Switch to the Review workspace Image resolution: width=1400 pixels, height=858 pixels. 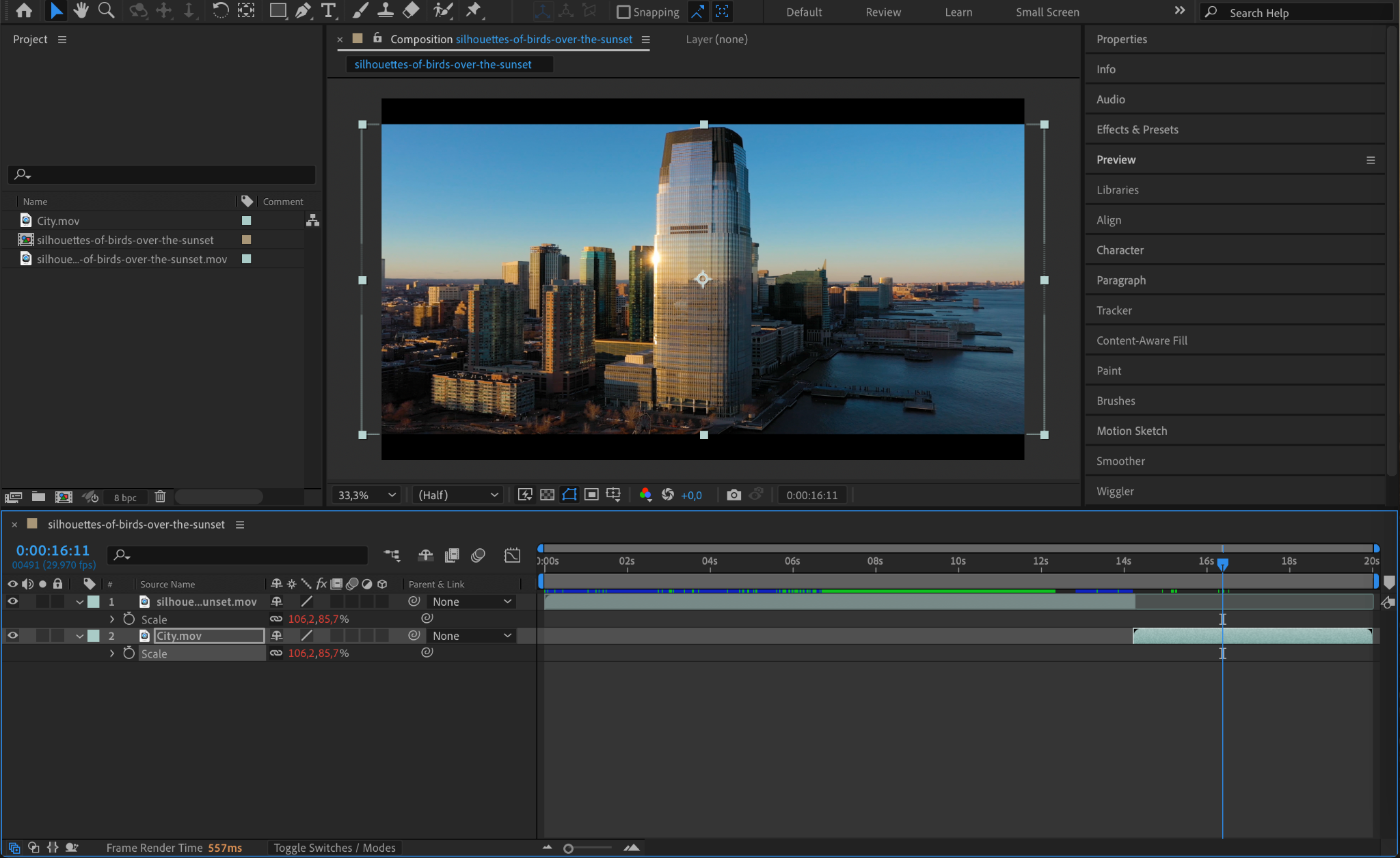click(883, 12)
